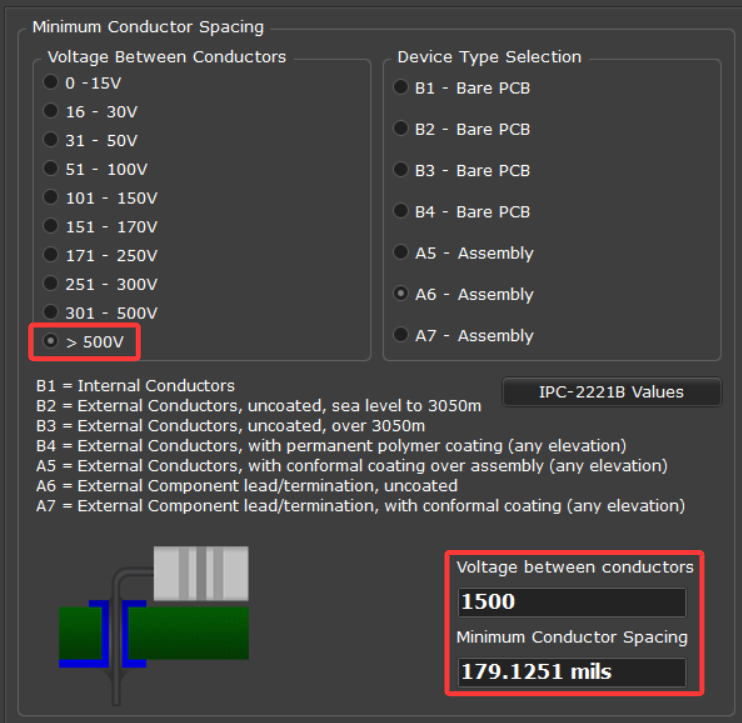This screenshot has height=723, width=742.
Task: Choose the 16 - 30V voltage option
Action: tap(90, 112)
